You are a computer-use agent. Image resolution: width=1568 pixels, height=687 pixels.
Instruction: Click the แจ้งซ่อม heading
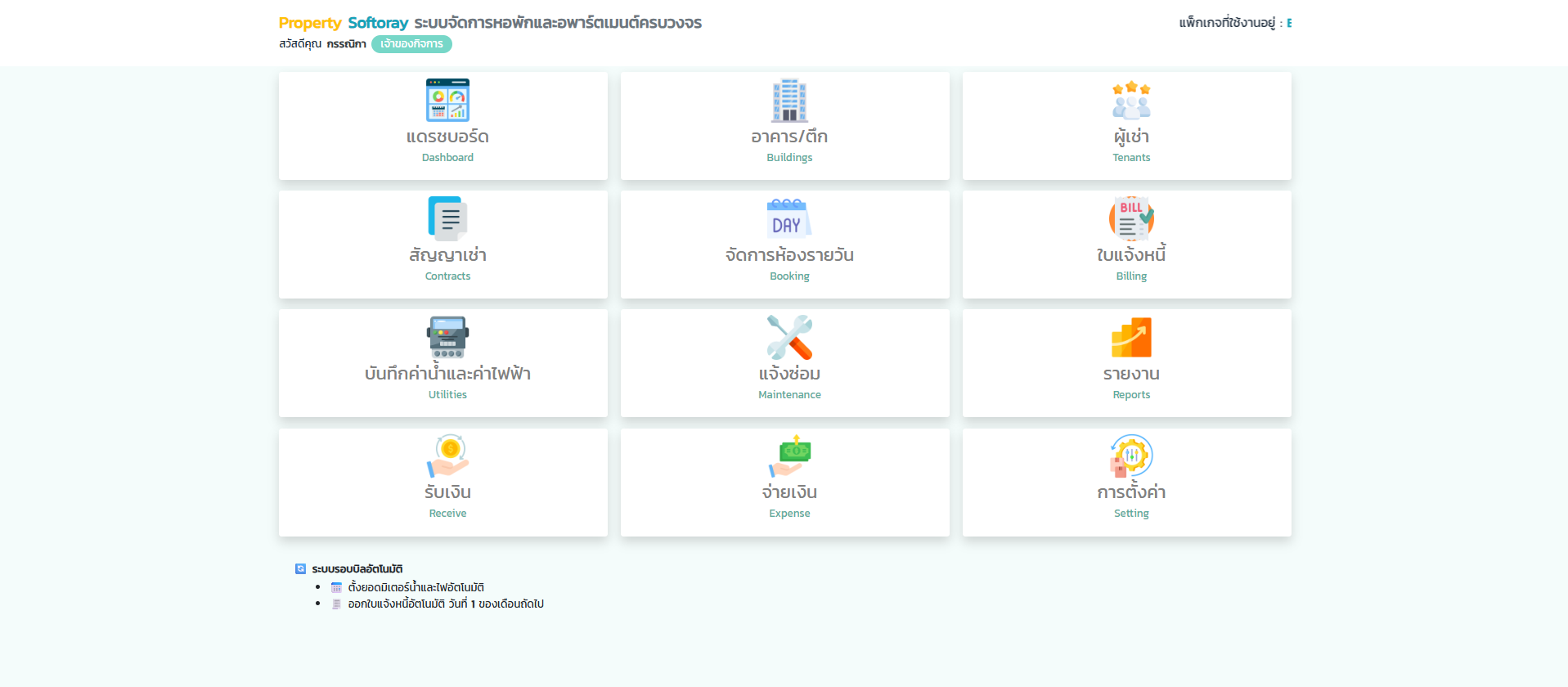tap(789, 374)
